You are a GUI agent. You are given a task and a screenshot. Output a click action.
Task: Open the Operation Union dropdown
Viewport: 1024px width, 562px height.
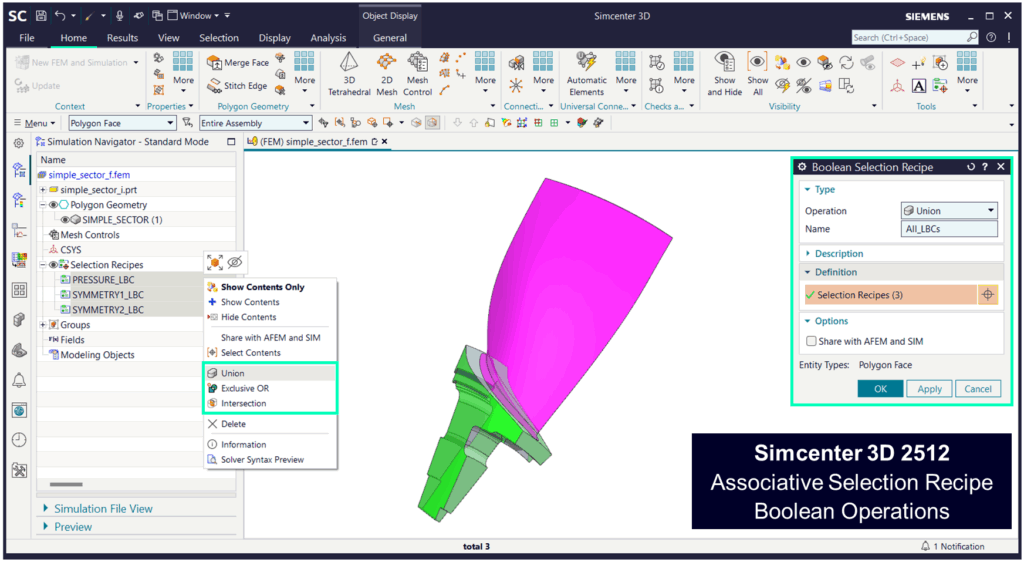pos(949,211)
